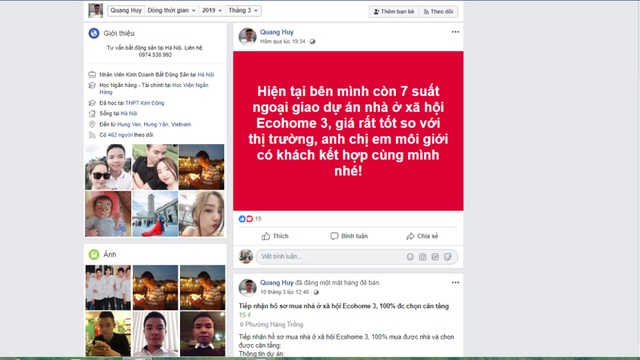
Task: Toggle Theo dõi to follow Quang Huy
Action: [438, 11]
